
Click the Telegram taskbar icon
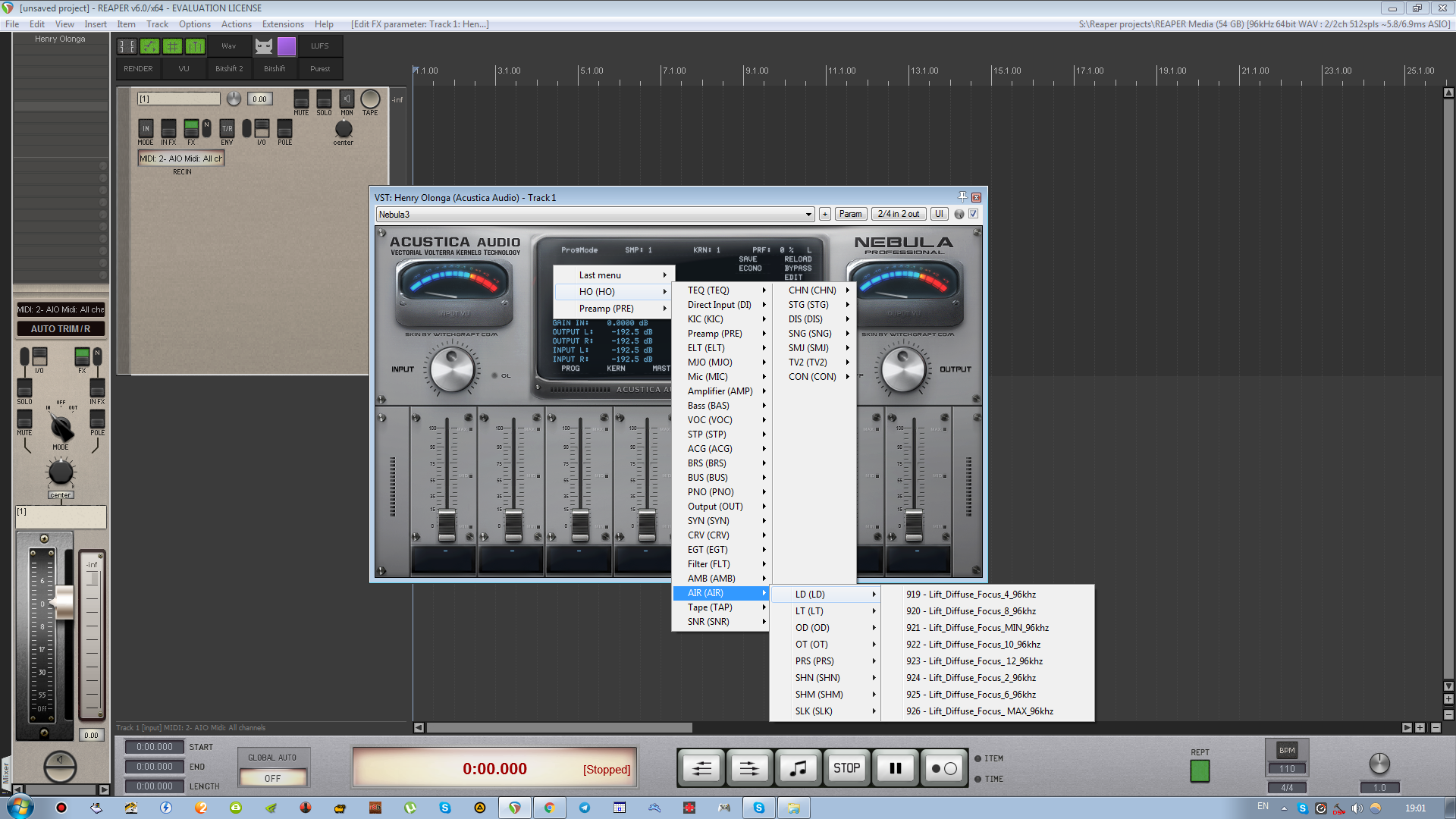585,808
